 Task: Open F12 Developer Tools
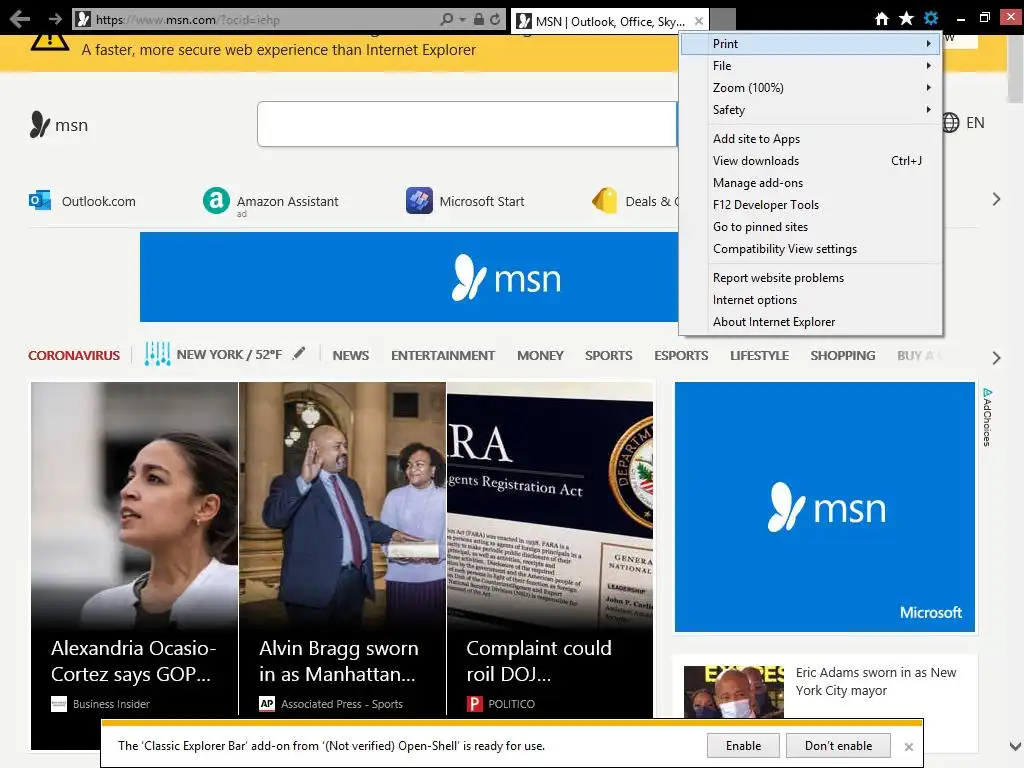[810, 205]
